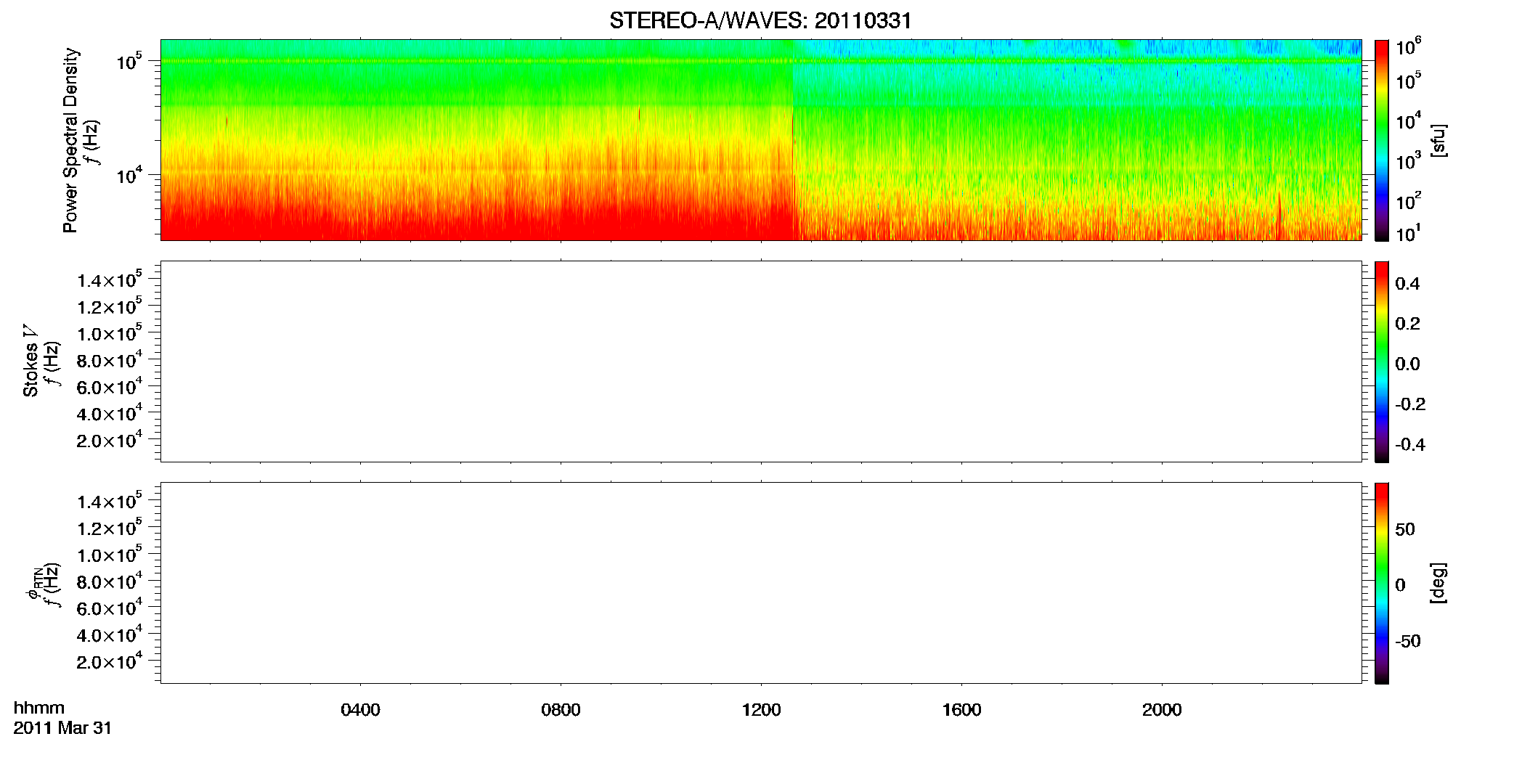Click the empty phi RTN panel
Viewport: 1522px width, 784px height.
[760, 583]
